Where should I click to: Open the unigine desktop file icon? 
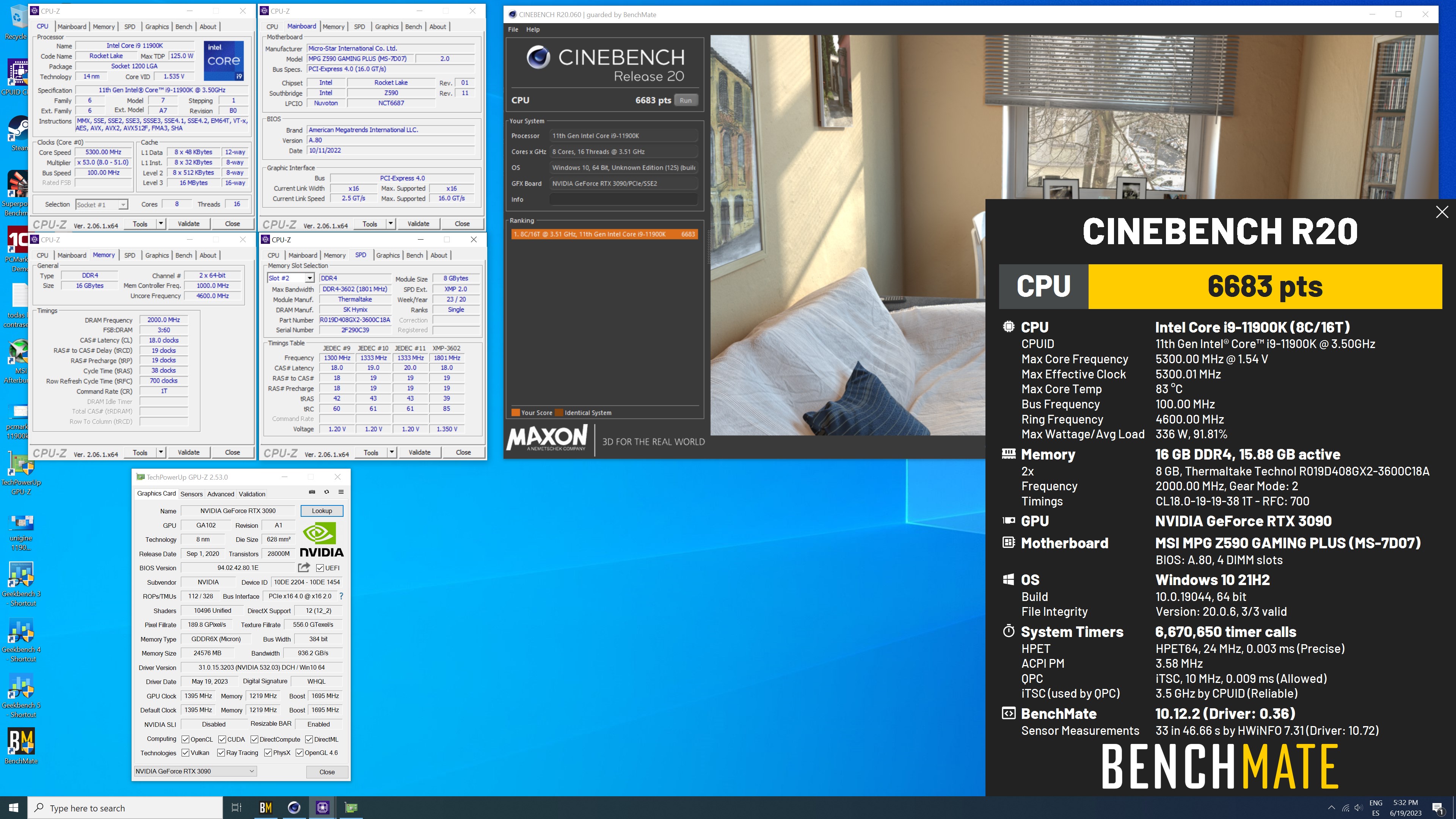[21, 531]
